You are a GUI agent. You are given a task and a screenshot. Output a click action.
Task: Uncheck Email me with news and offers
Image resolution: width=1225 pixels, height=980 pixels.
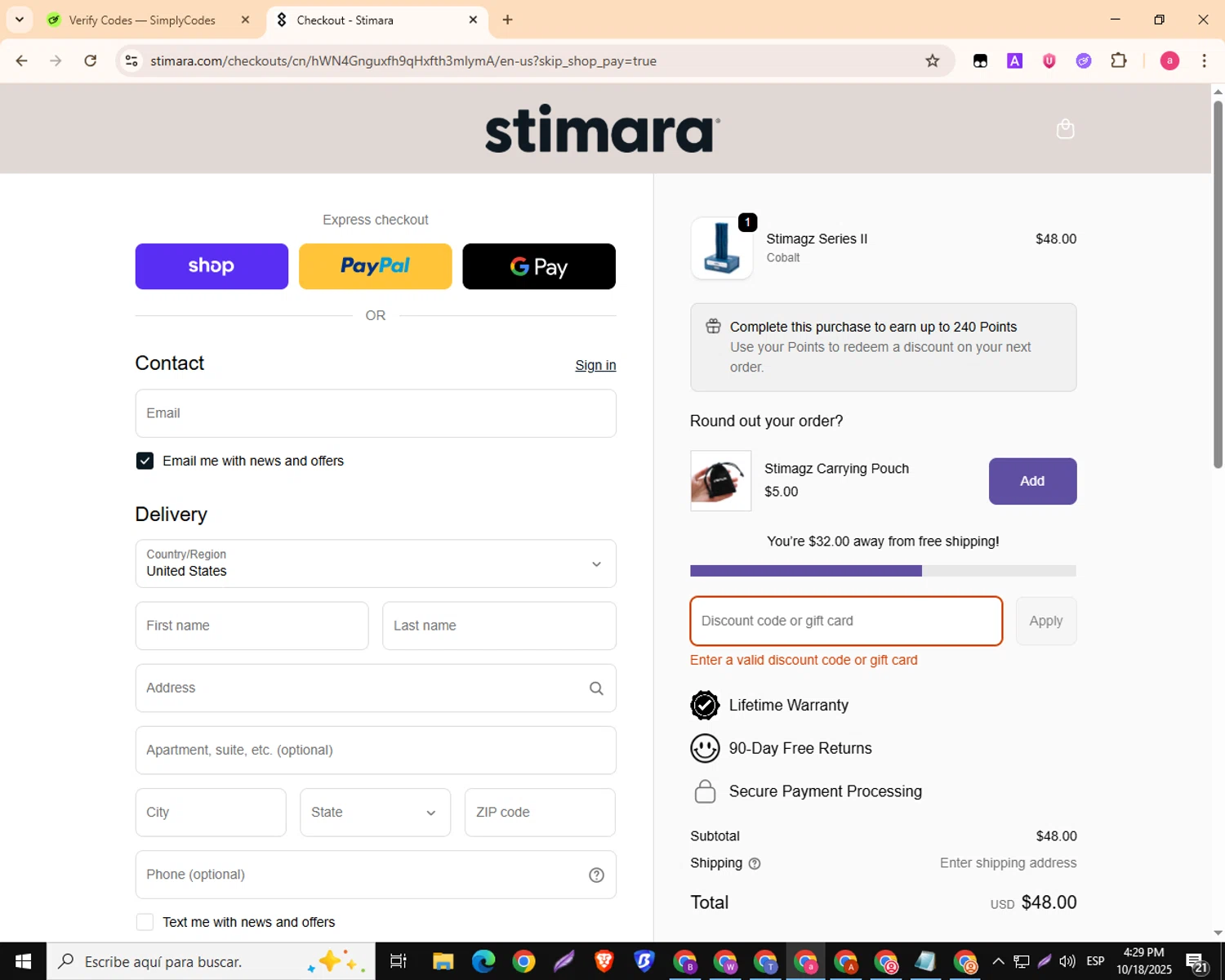(145, 461)
